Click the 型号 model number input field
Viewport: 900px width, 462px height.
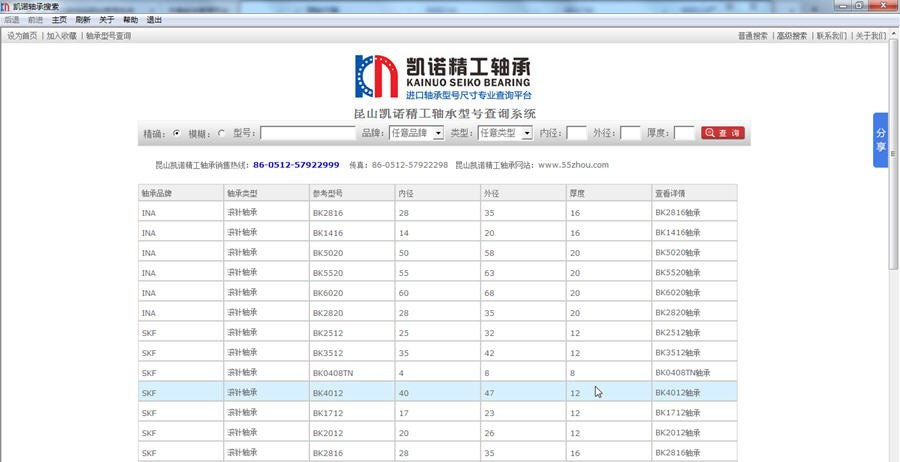tap(307, 133)
